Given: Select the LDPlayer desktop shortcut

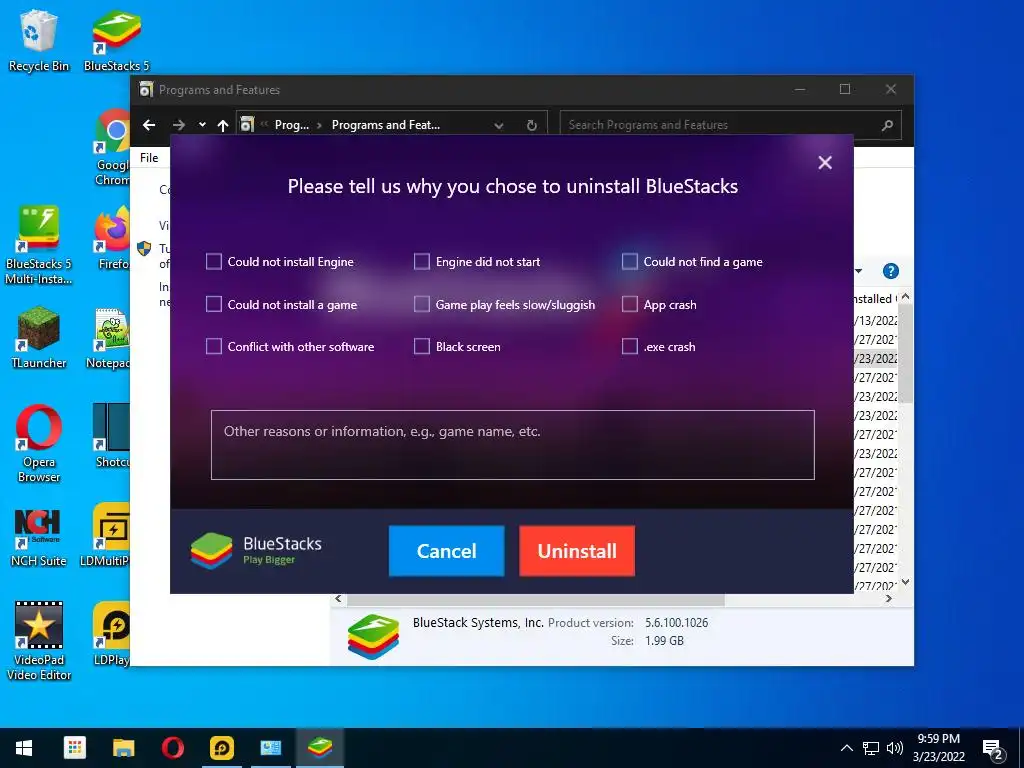Looking at the screenshot, I should point(111,634).
